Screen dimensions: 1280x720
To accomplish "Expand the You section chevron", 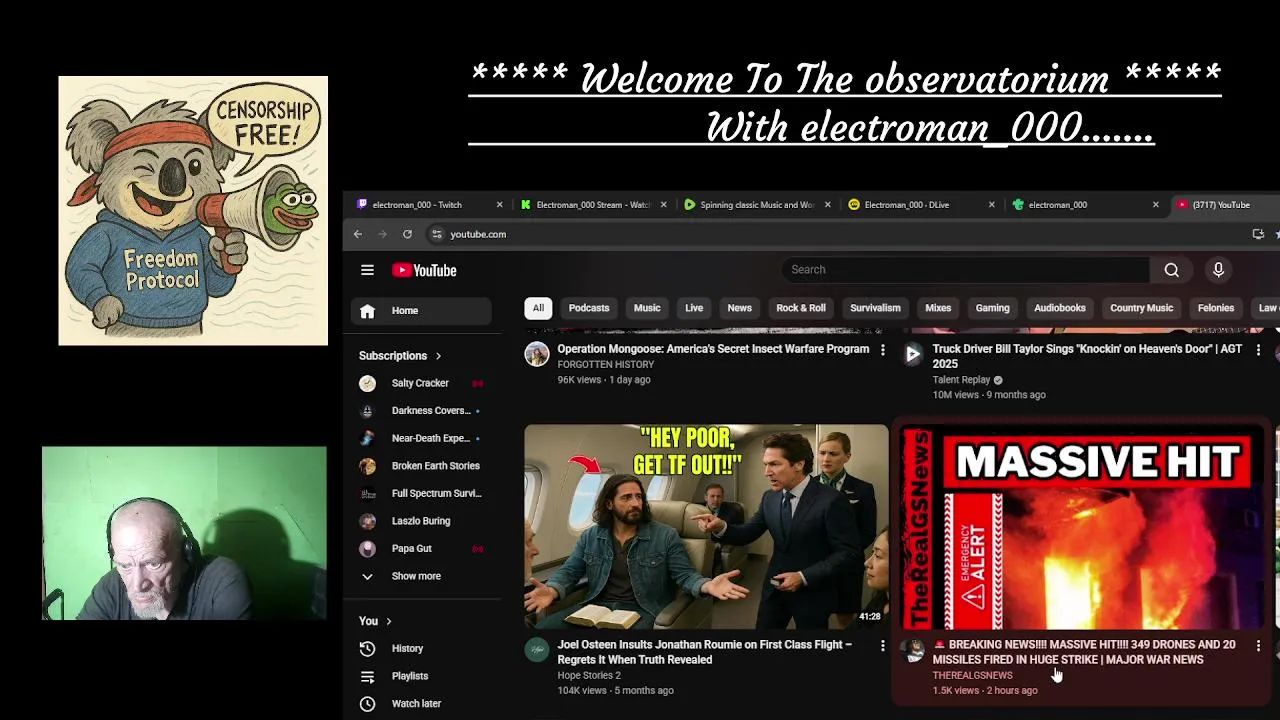I will pos(389,621).
